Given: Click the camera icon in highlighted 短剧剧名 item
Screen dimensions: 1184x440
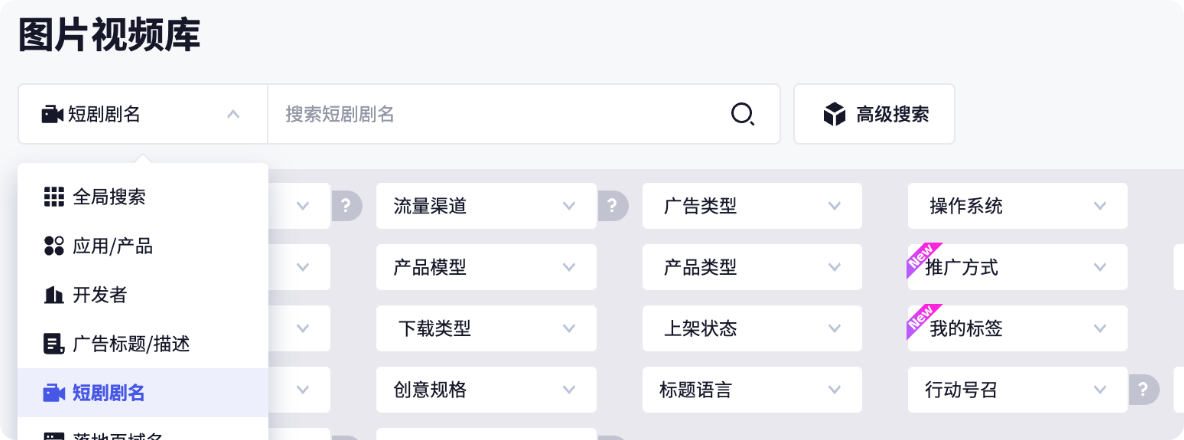Looking at the screenshot, I should pos(54,393).
